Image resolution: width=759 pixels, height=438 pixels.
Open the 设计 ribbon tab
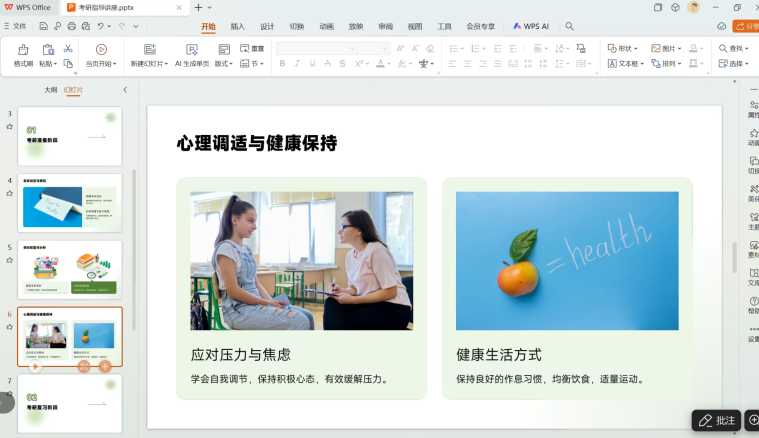[267, 27]
